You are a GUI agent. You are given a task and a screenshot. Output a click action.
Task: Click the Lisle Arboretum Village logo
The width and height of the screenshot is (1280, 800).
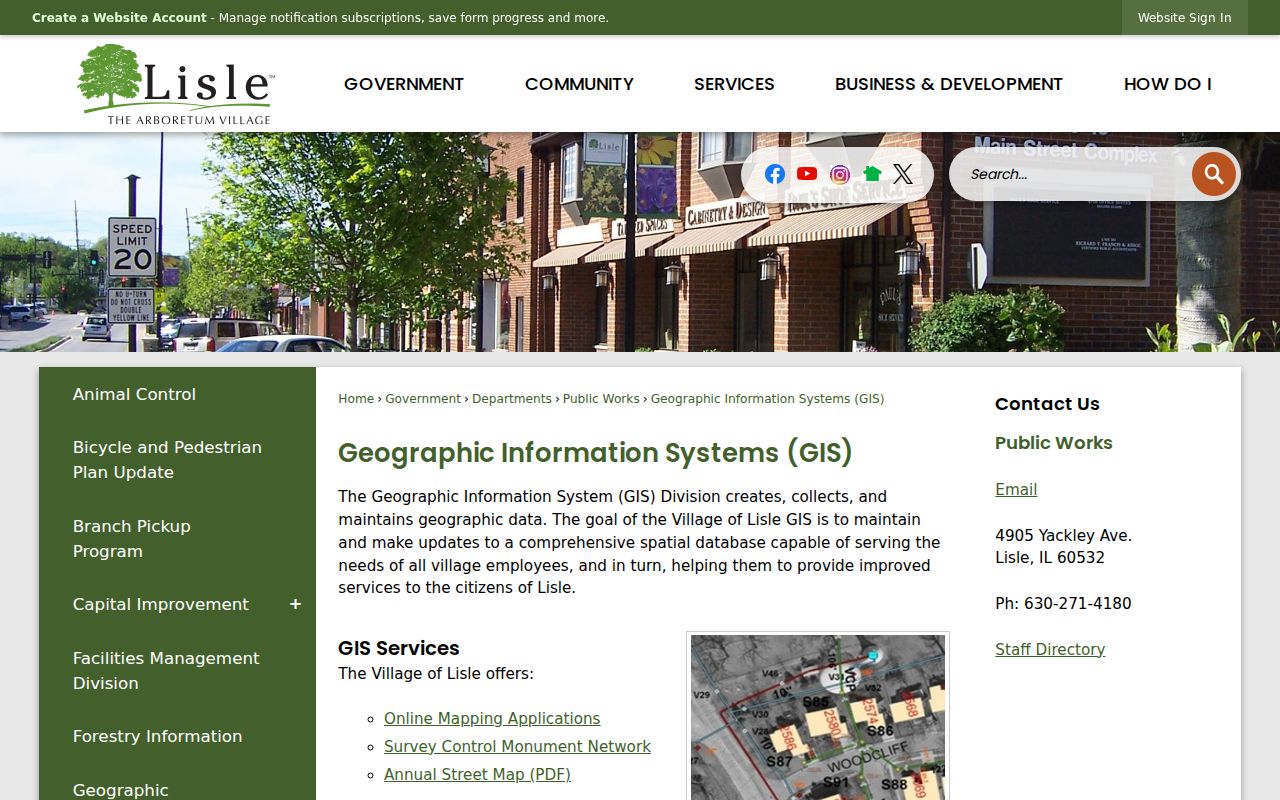pyautogui.click(x=175, y=84)
